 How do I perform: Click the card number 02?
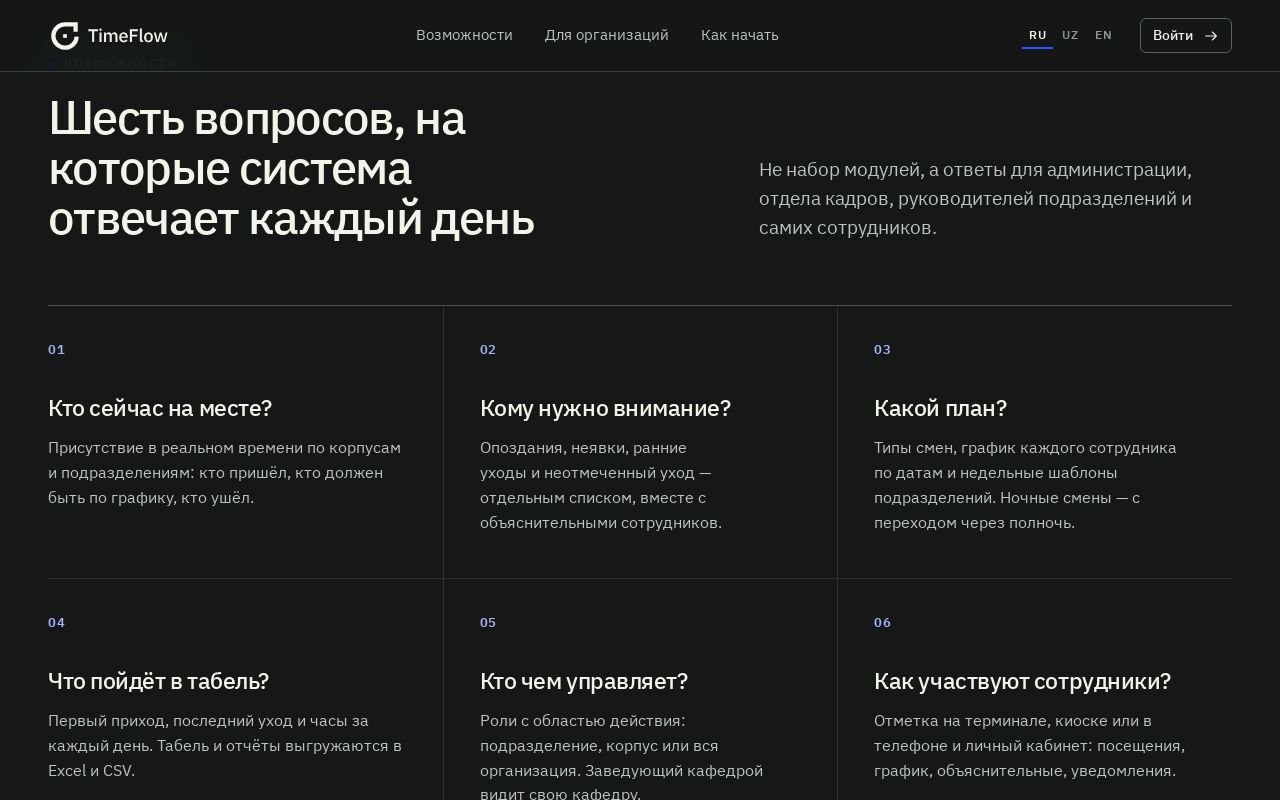[x=488, y=349]
